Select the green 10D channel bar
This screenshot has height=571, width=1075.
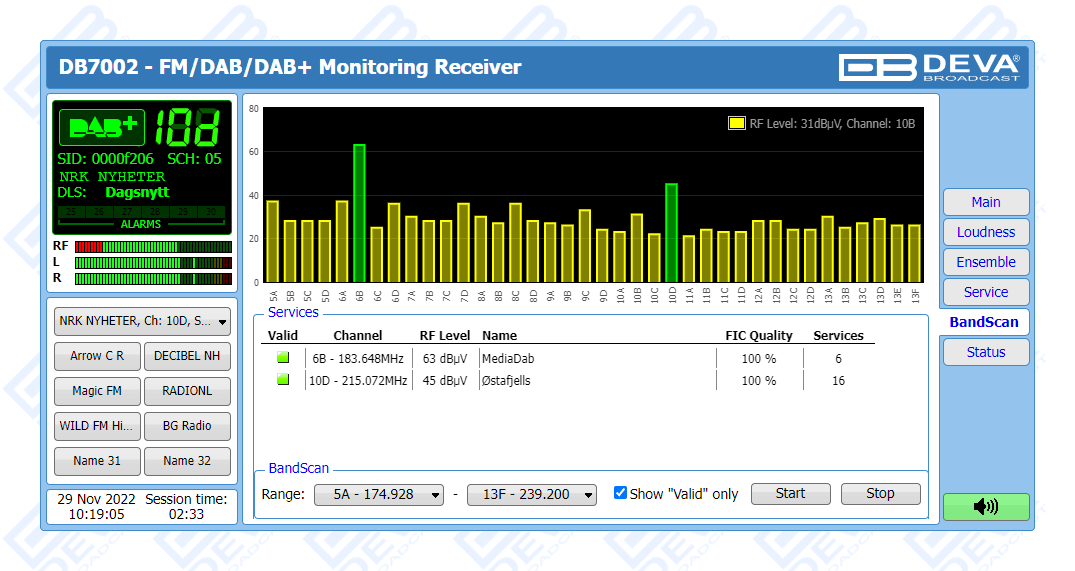(x=671, y=232)
